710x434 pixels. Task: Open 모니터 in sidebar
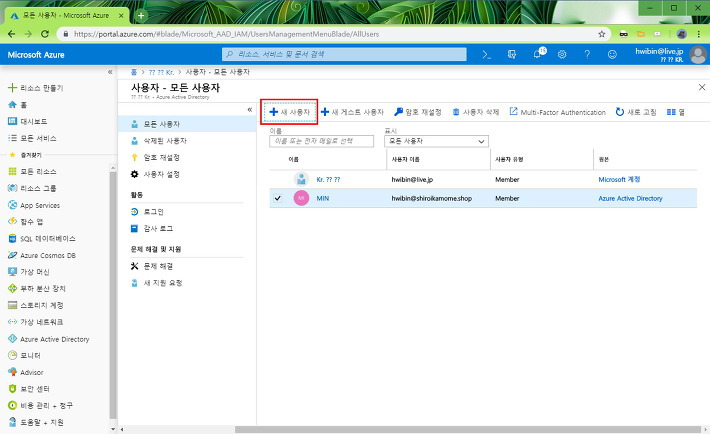point(24,356)
